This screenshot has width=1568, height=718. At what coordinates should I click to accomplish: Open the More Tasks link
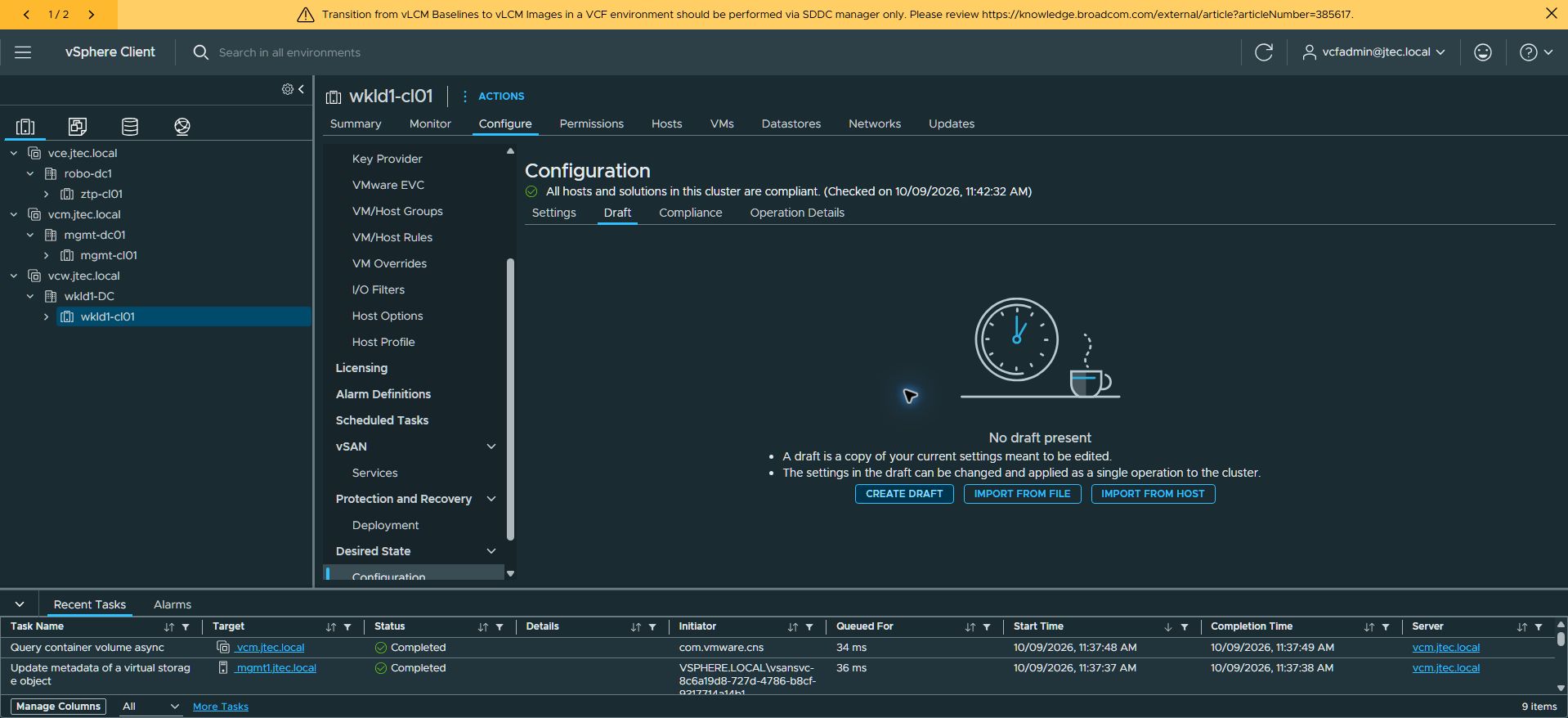tap(221, 707)
